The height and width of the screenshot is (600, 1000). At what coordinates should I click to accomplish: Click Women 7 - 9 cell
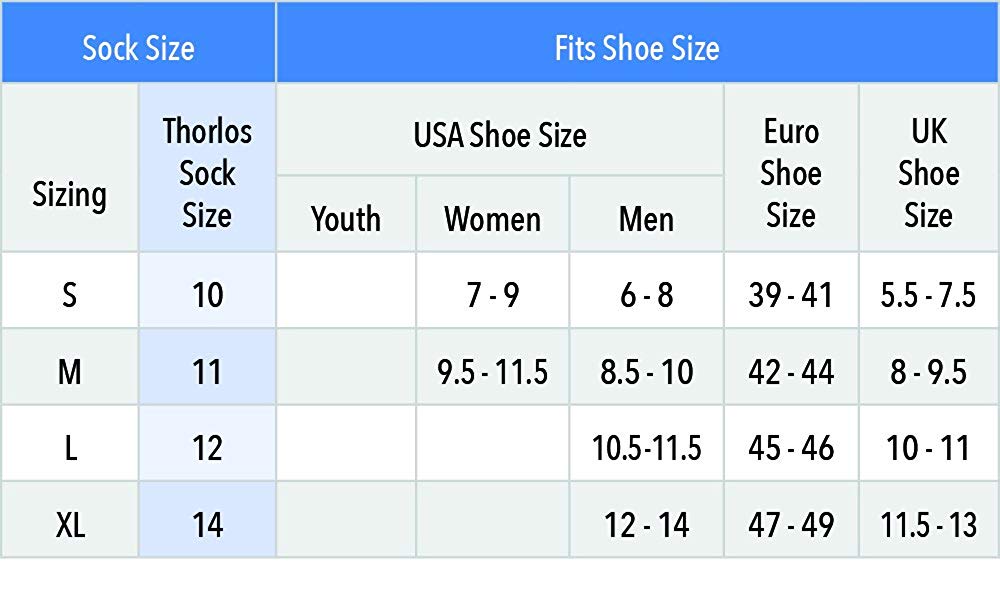(492, 290)
